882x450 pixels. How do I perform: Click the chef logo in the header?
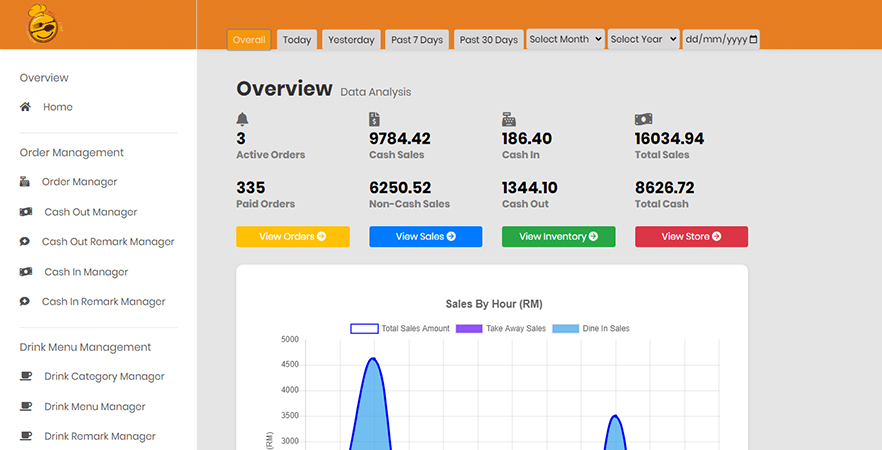45,24
